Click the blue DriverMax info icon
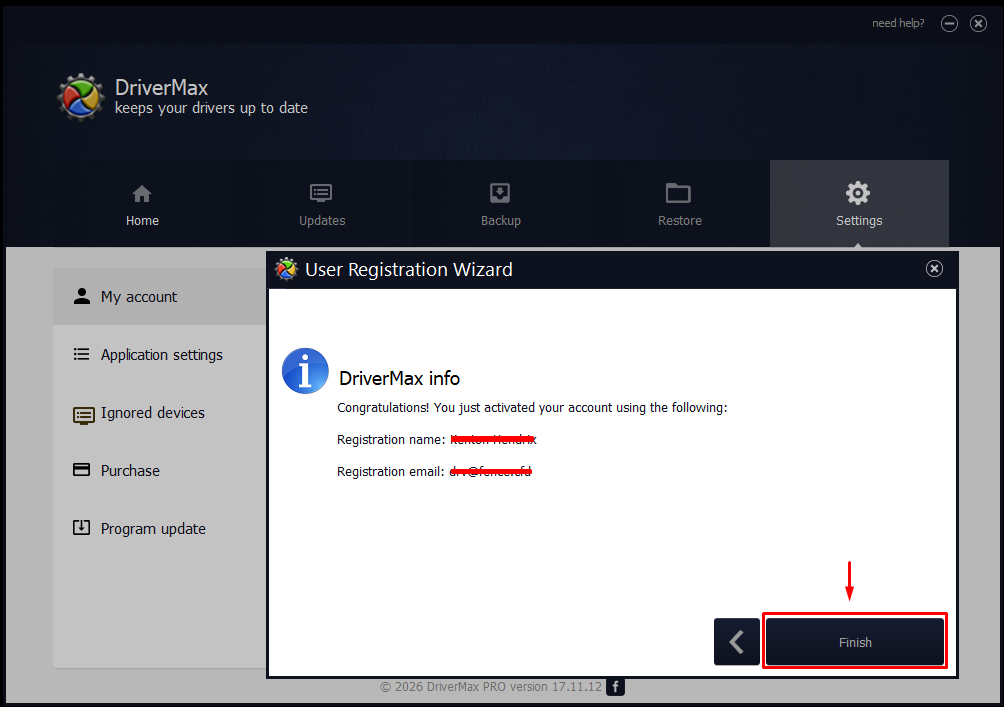1004x707 pixels. tap(305, 371)
